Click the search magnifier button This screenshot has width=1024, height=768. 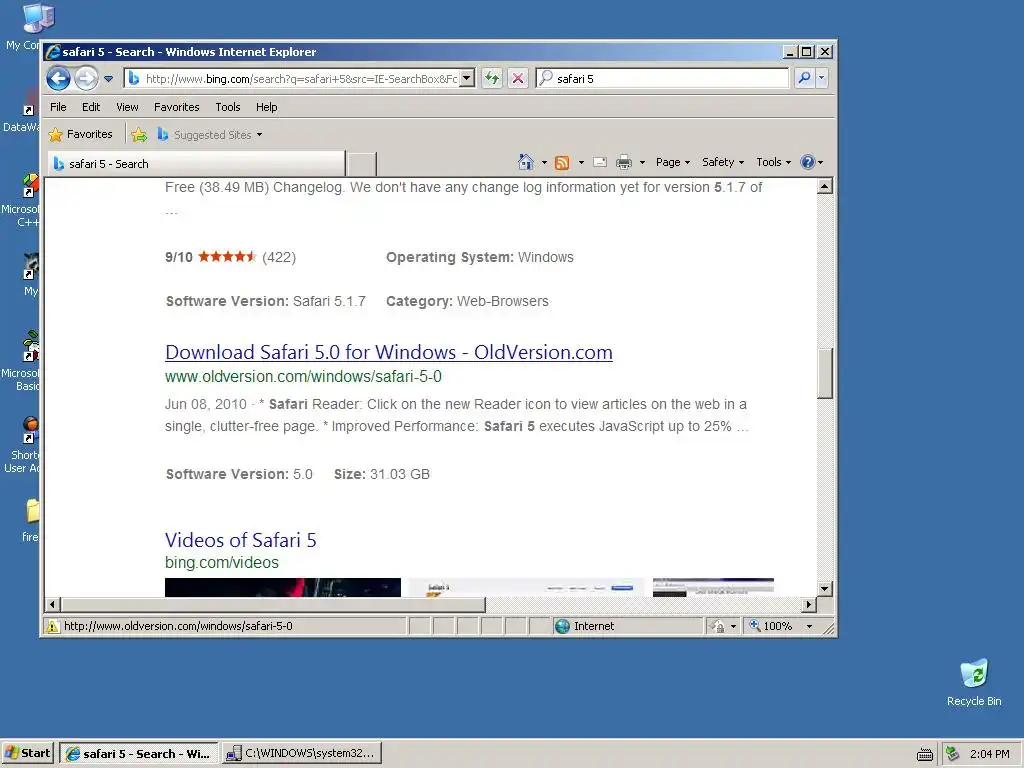(804, 78)
